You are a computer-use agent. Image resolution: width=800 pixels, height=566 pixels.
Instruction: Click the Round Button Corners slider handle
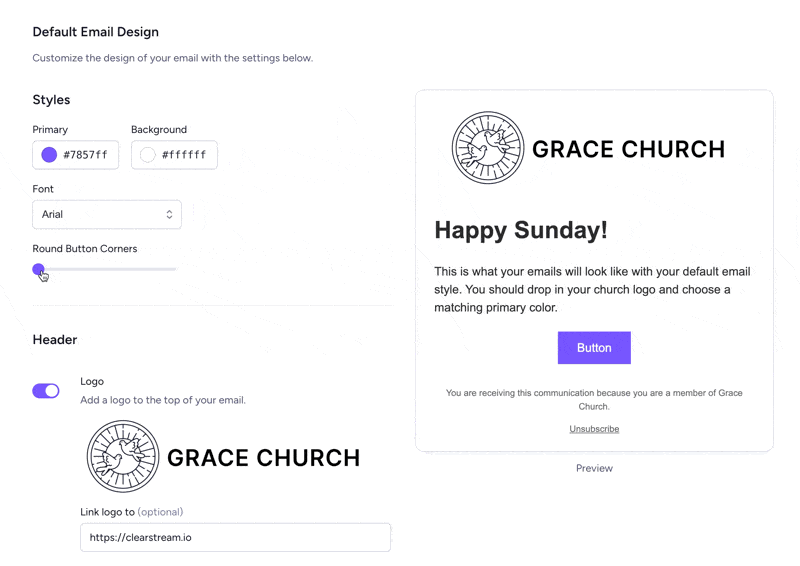pos(38,269)
